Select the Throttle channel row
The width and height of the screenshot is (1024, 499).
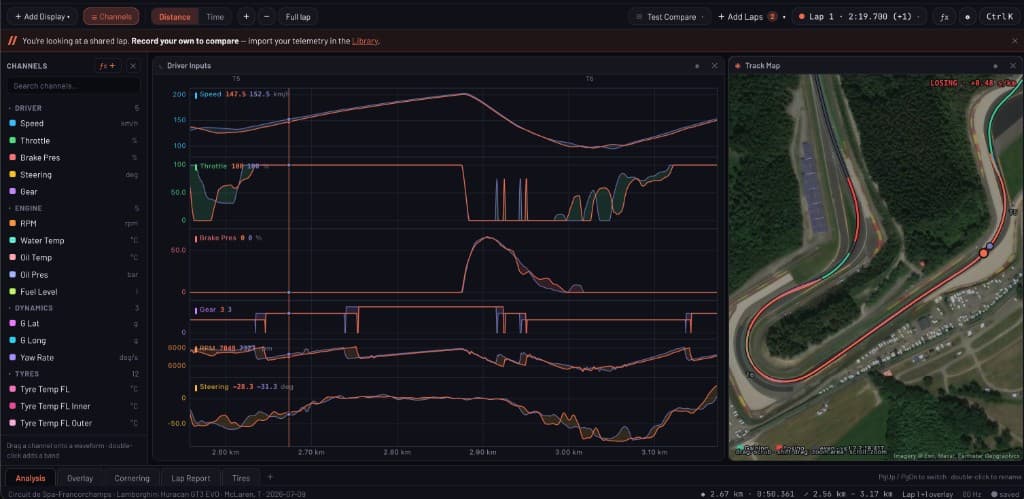click(73, 140)
